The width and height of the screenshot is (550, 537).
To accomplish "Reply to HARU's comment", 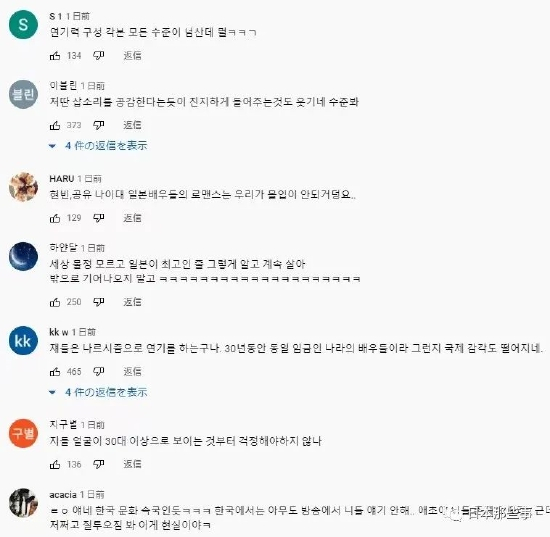I will coord(132,218).
